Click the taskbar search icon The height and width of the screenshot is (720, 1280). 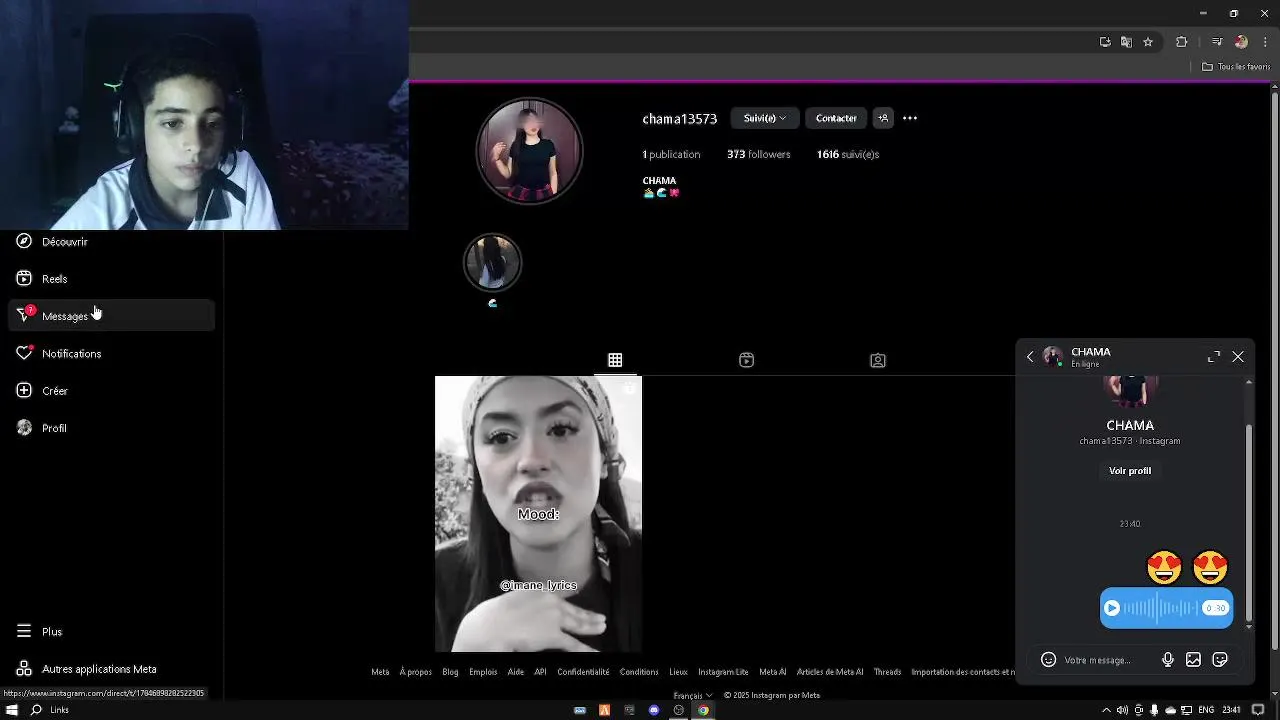coord(36,710)
